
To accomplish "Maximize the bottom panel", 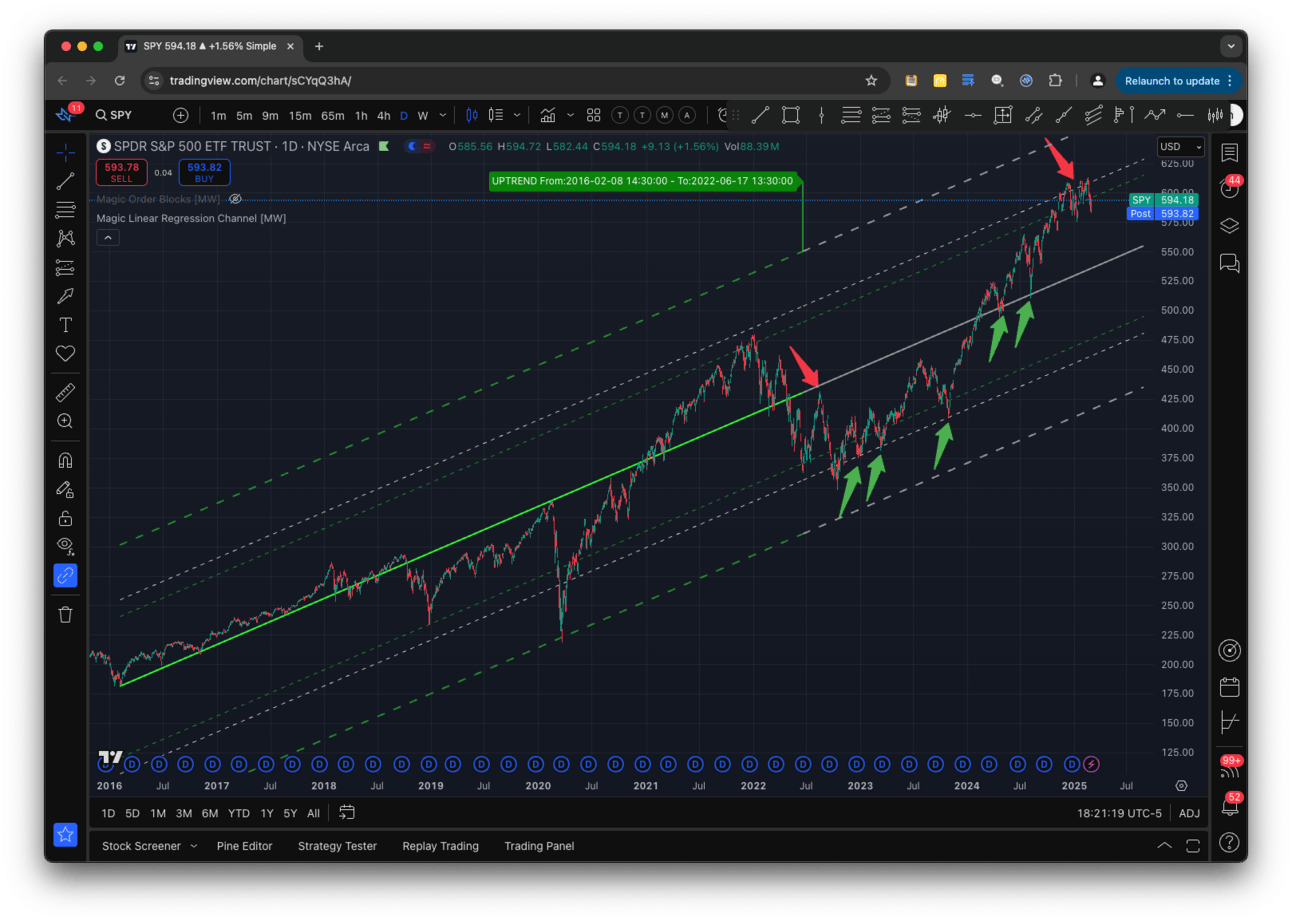I will click(x=1192, y=846).
